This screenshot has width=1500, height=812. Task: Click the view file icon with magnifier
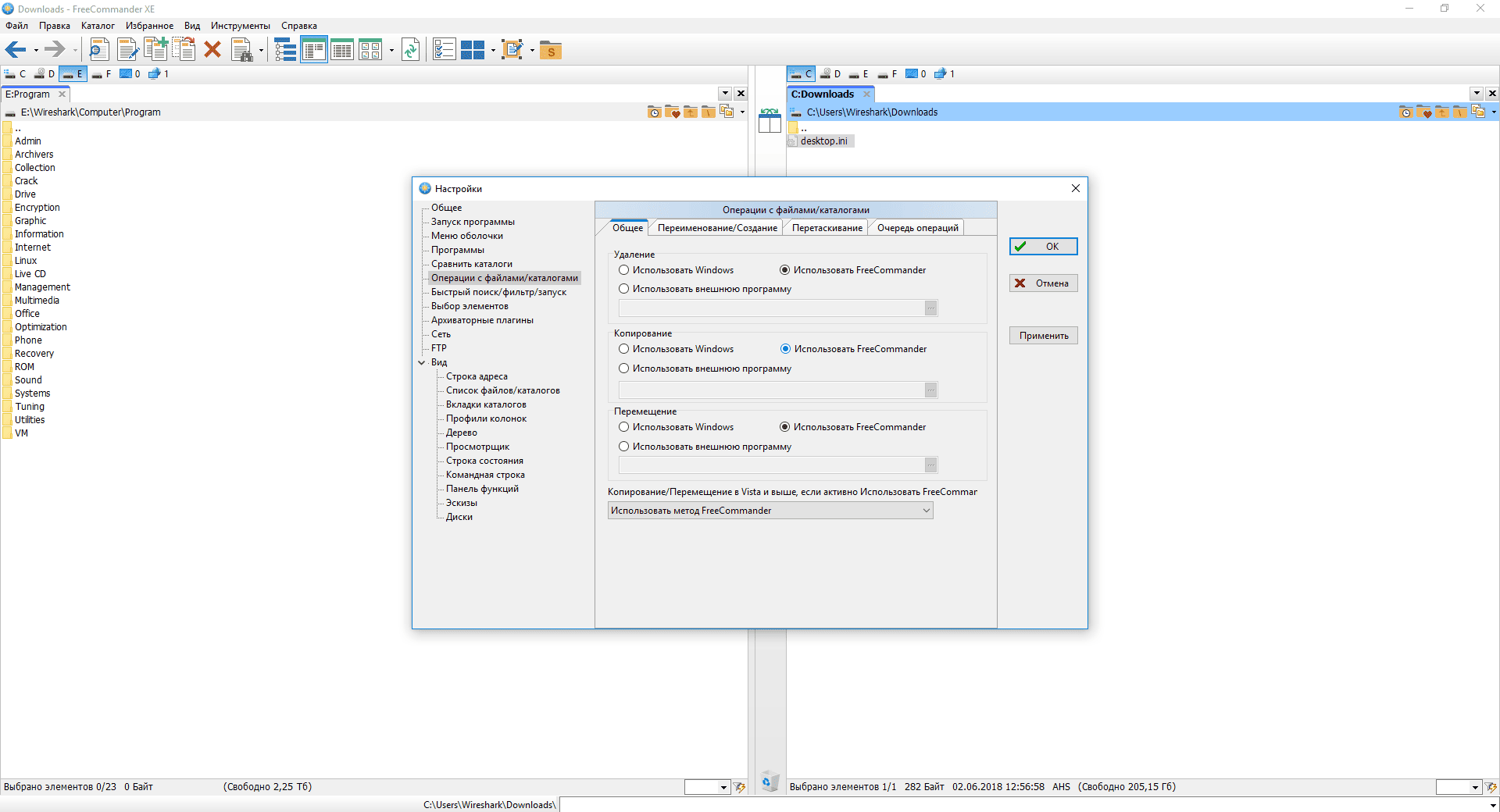click(x=98, y=50)
